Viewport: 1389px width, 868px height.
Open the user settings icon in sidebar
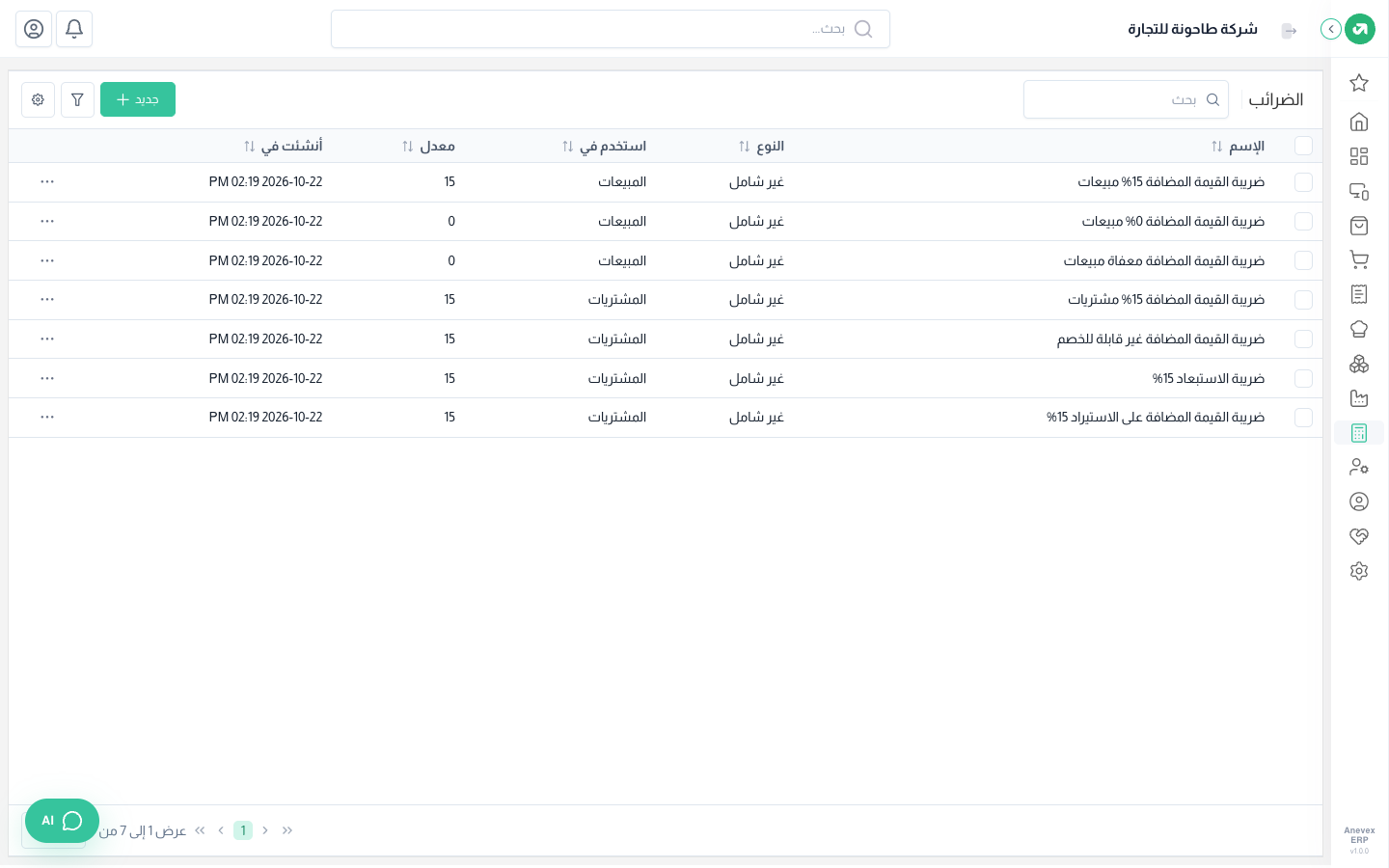click(1359, 467)
